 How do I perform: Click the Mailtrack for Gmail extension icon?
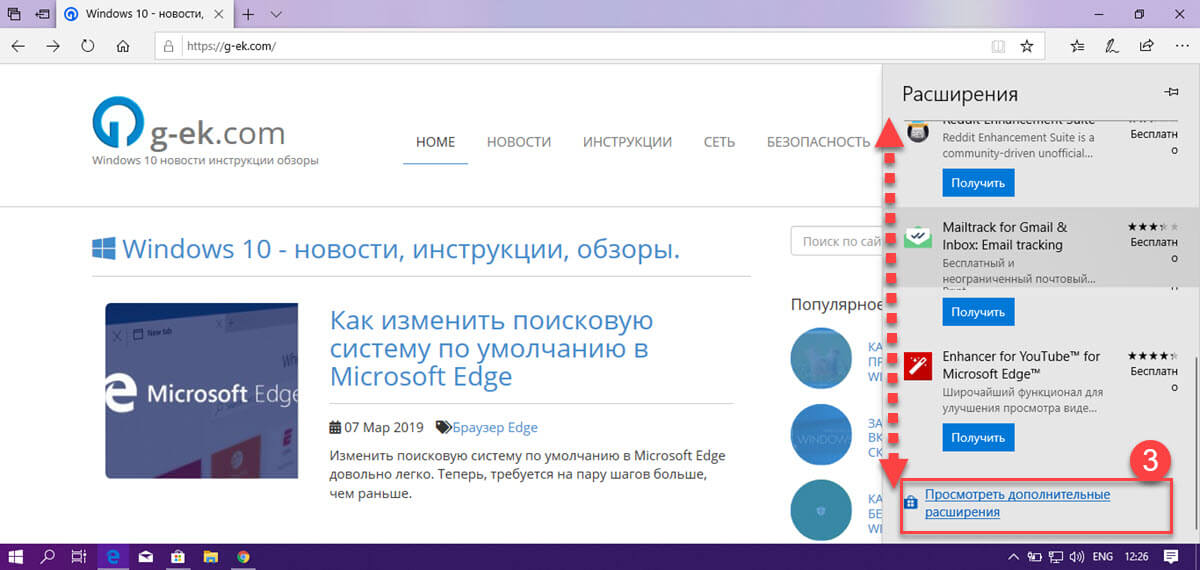pos(918,237)
